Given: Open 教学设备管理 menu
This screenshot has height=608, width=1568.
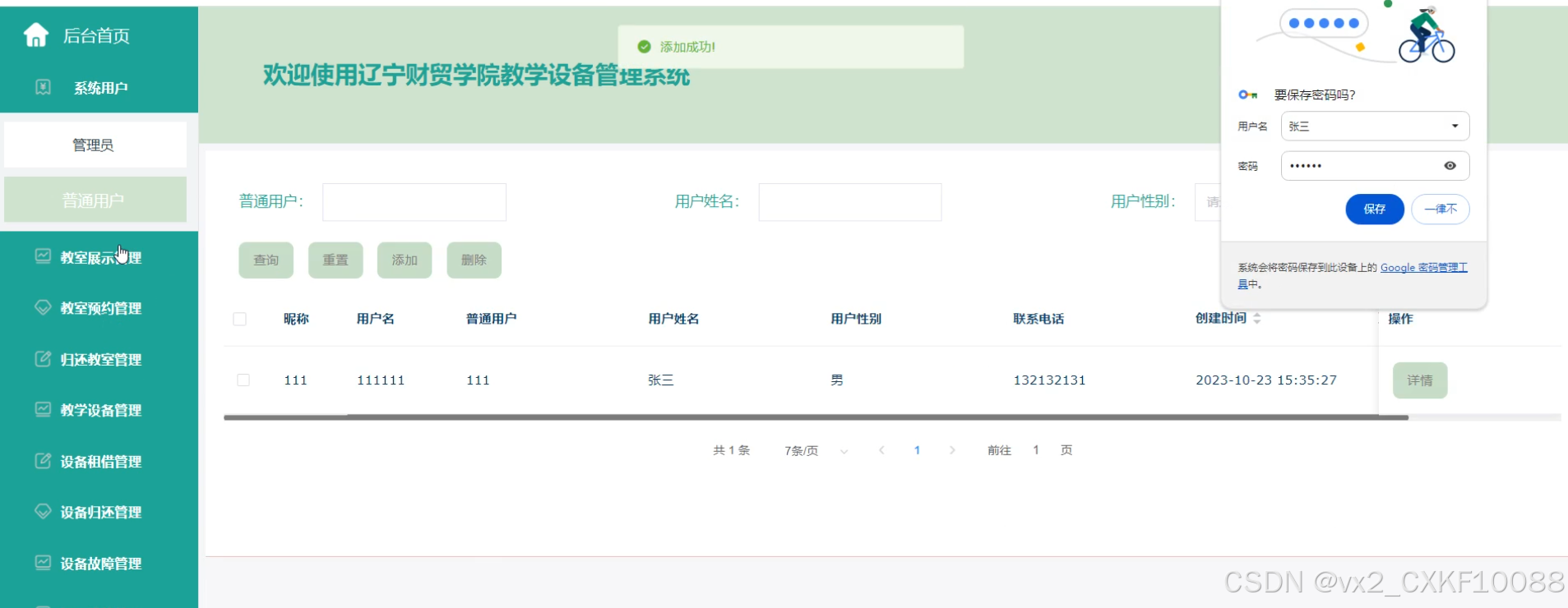Looking at the screenshot, I should (99, 410).
